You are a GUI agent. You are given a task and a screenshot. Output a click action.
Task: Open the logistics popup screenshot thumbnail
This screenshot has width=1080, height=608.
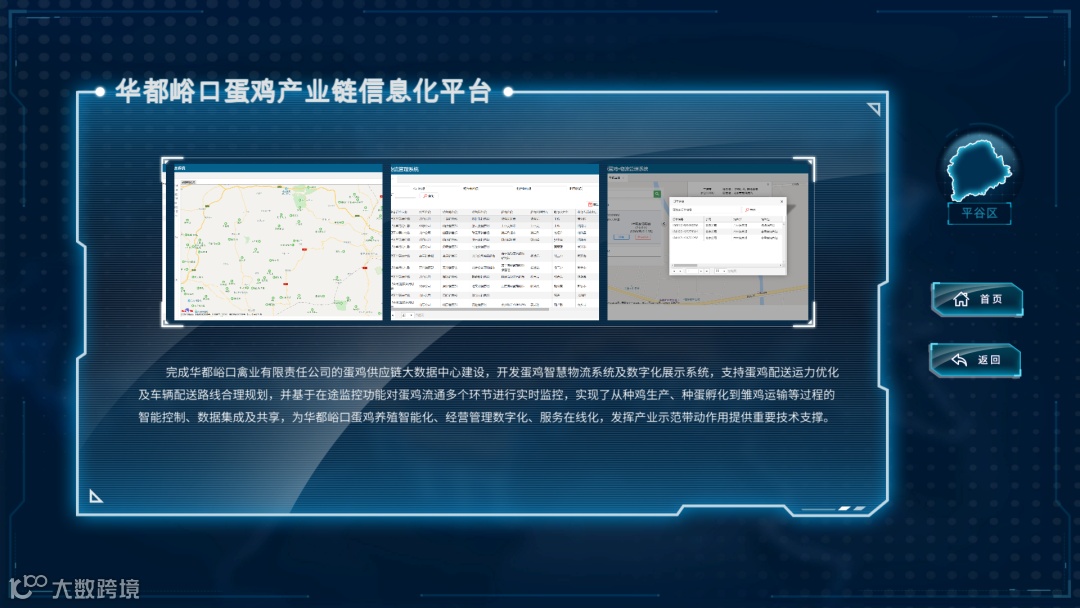[x=707, y=242]
